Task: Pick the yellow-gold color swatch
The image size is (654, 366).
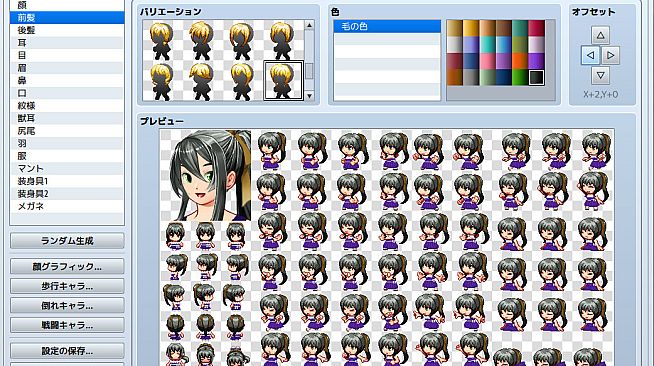Action: pyautogui.click(x=471, y=28)
